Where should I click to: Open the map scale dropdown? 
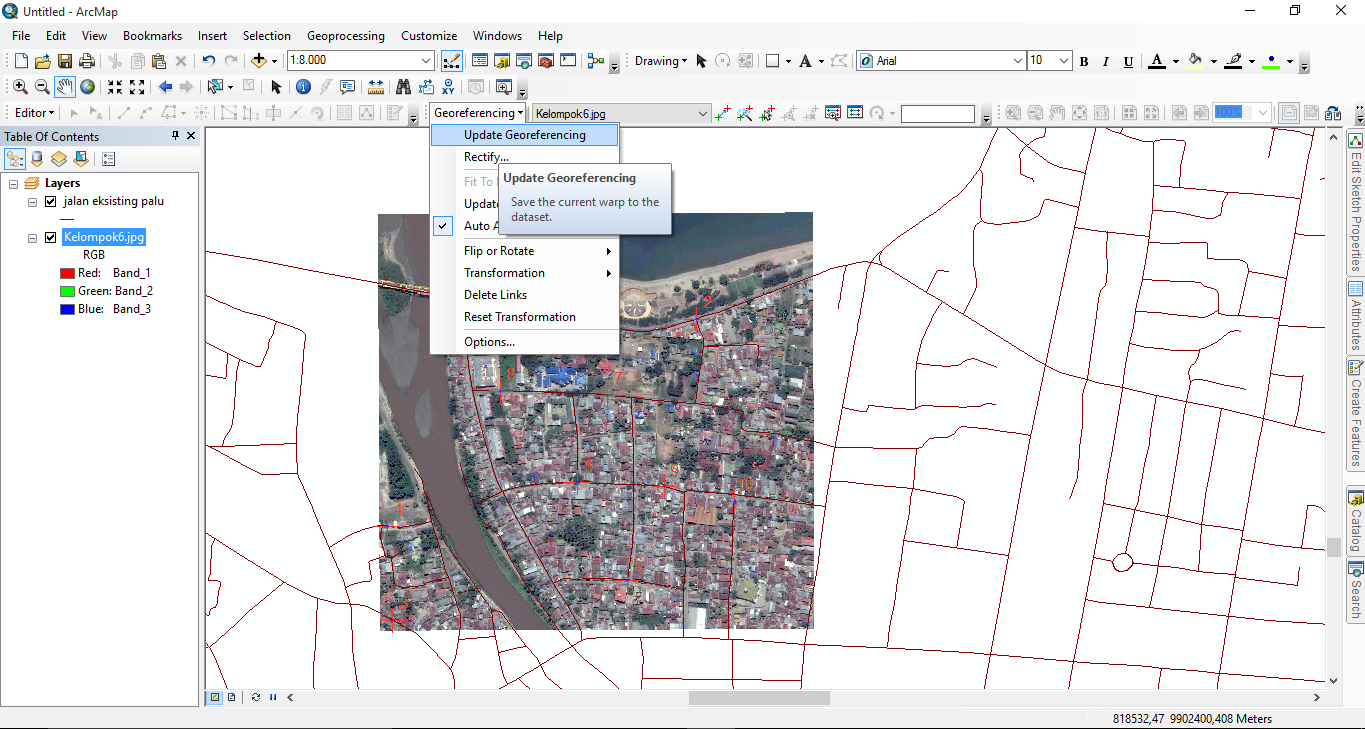pyautogui.click(x=427, y=61)
